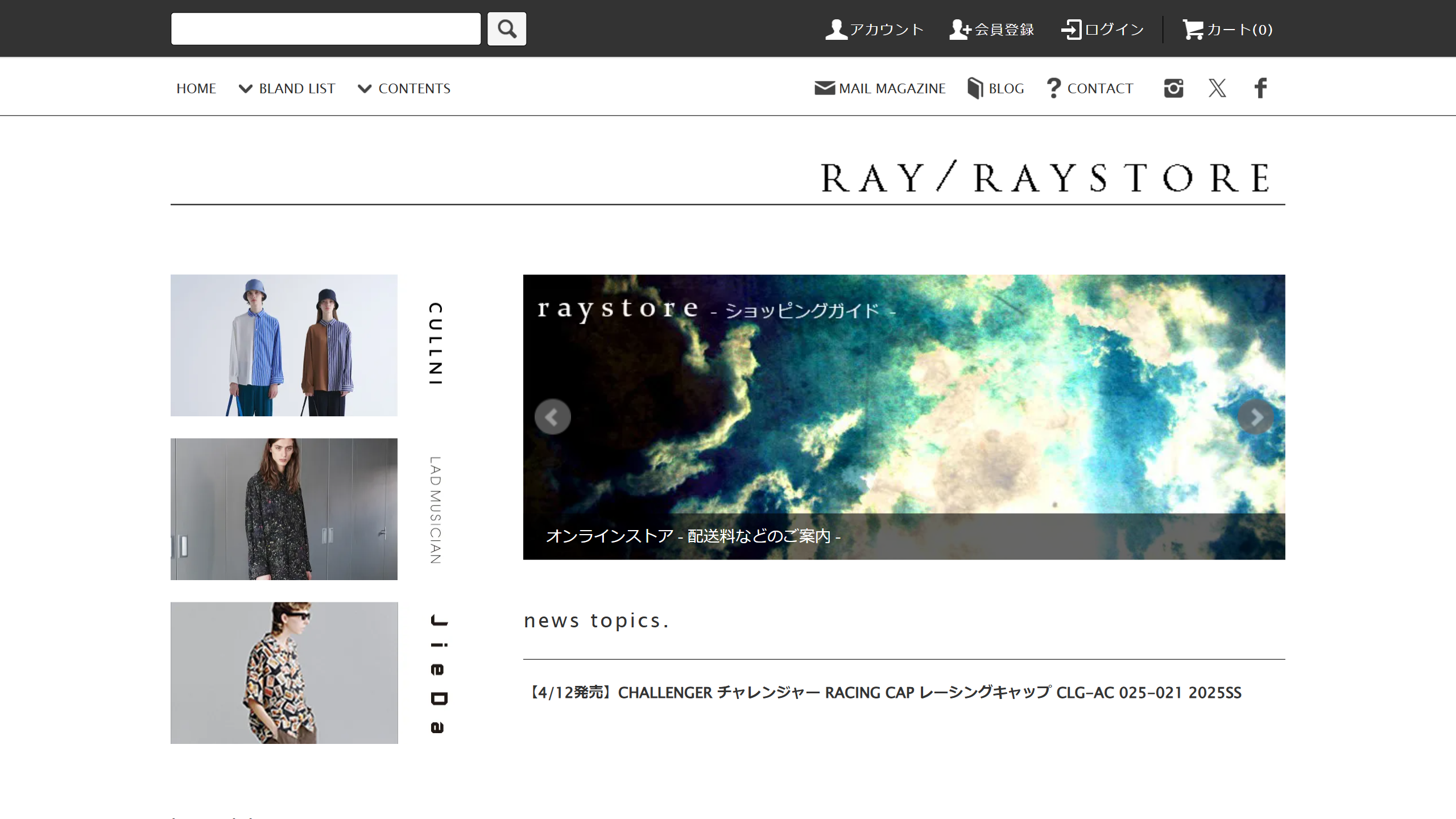Open the raystore shopping guide banner

[x=904, y=417]
